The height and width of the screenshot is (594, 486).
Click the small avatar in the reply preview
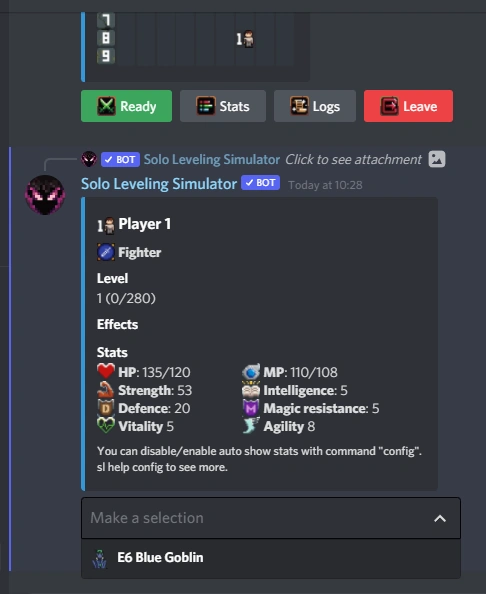(x=89, y=159)
